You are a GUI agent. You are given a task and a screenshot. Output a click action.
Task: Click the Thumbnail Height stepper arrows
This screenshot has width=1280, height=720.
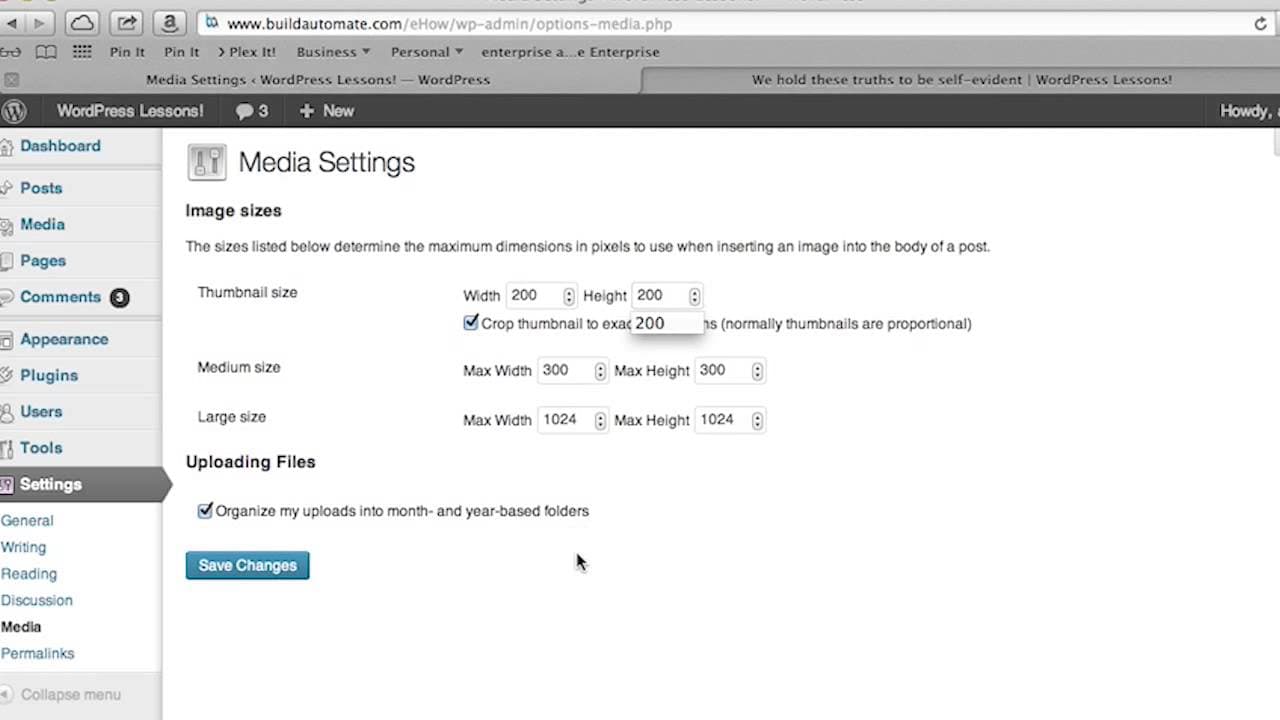[x=694, y=296]
